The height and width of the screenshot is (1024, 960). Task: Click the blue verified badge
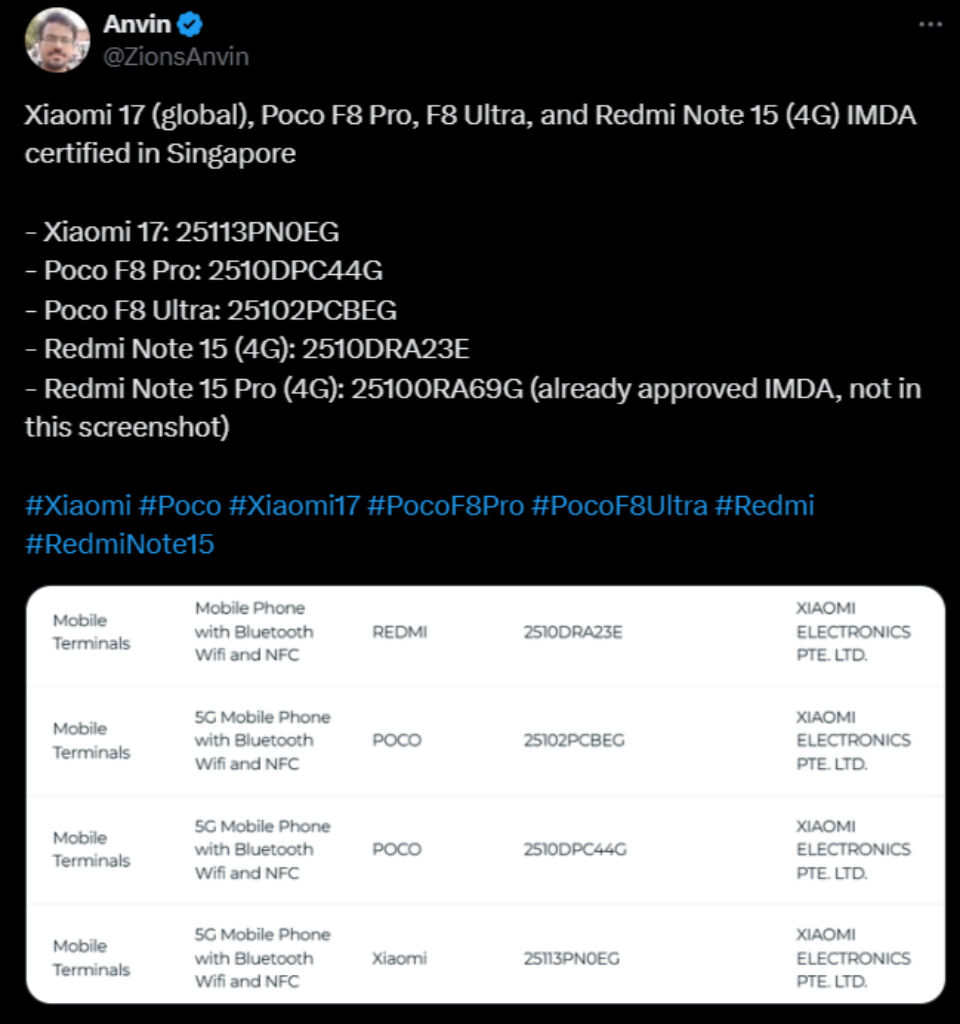click(x=191, y=24)
